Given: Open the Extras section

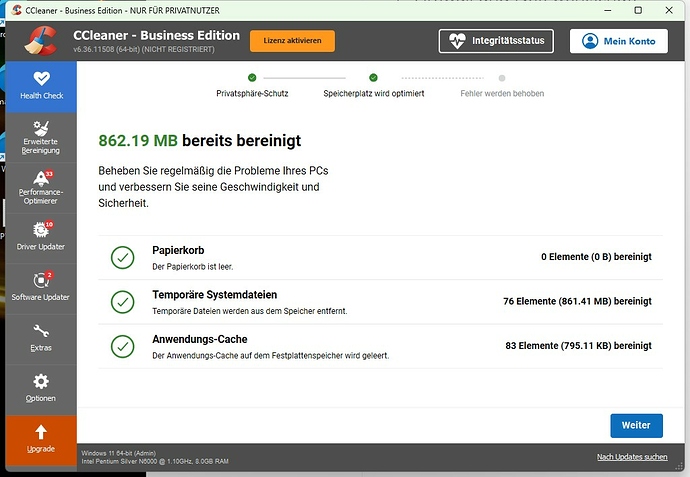Looking at the screenshot, I should pos(41,339).
